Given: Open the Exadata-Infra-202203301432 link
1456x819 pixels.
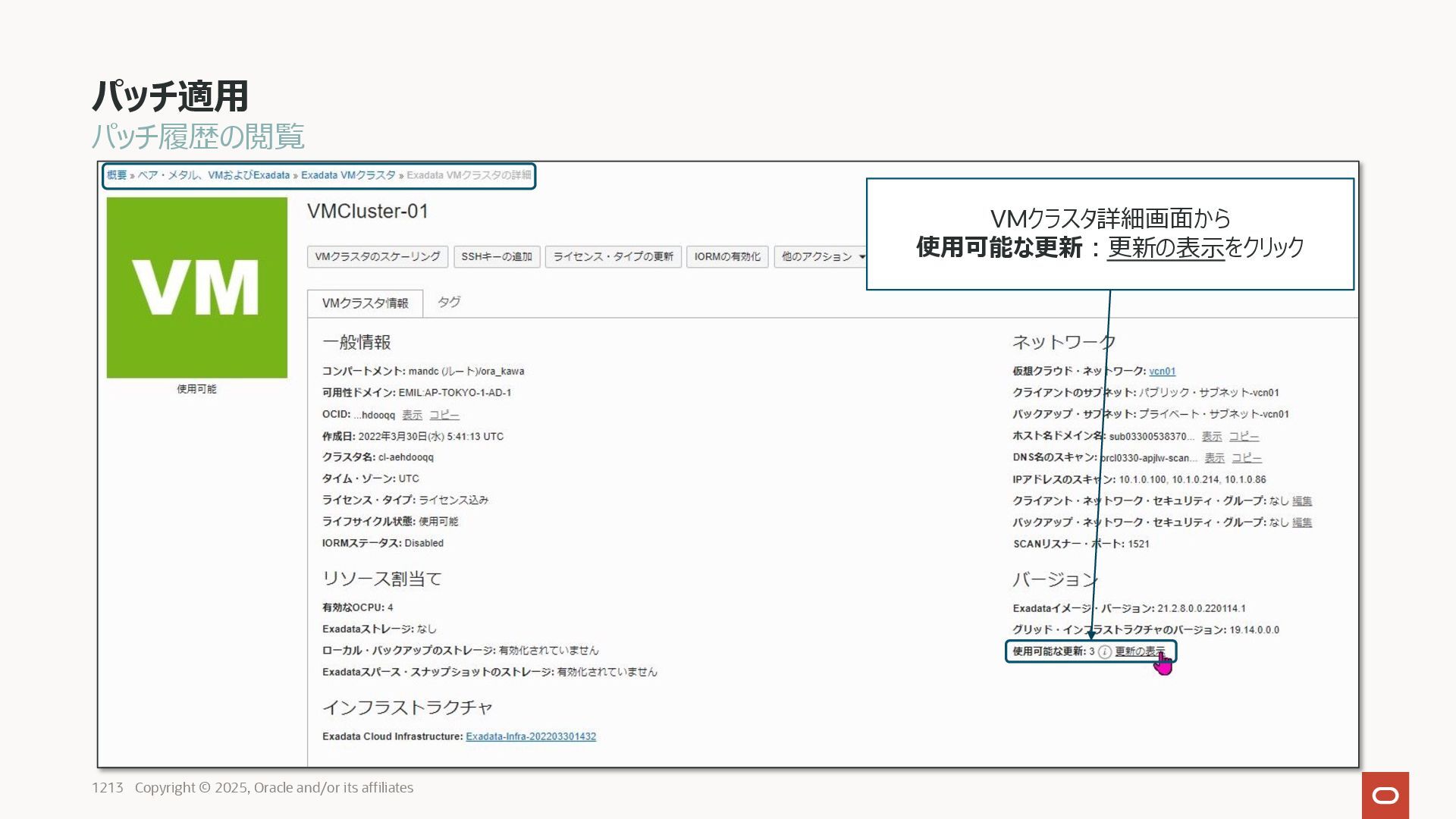Looking at the screenshot, I should click(531, 737).
